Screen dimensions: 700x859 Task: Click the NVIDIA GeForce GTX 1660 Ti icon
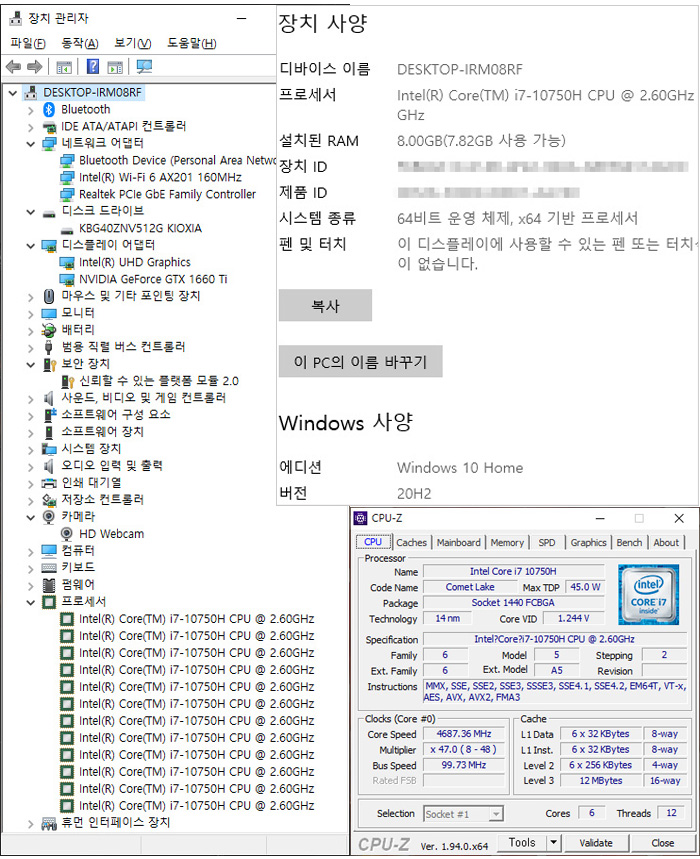[x=67, y=279]
